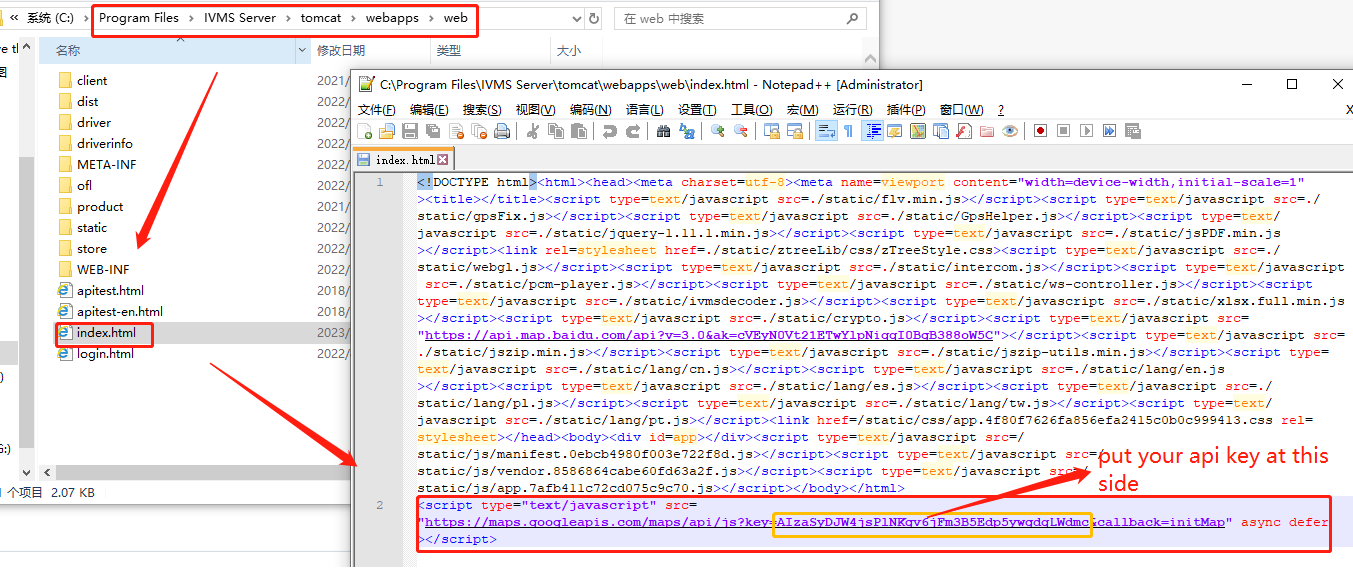Open the 编辑(E) menu
1353x570 pixels.
(429, 110)
